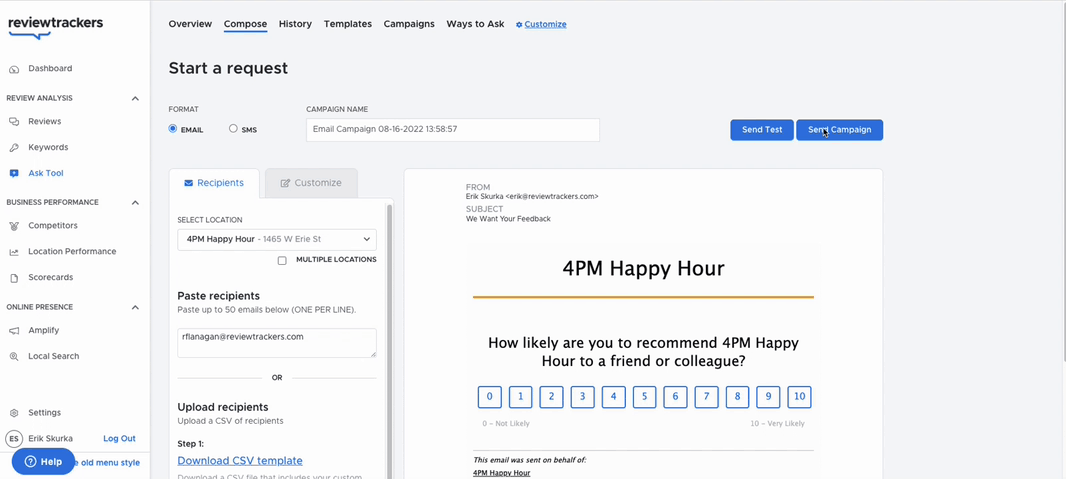Select rating 9 in email preview
Screen dimensions: 1066x479
point(768,397)
